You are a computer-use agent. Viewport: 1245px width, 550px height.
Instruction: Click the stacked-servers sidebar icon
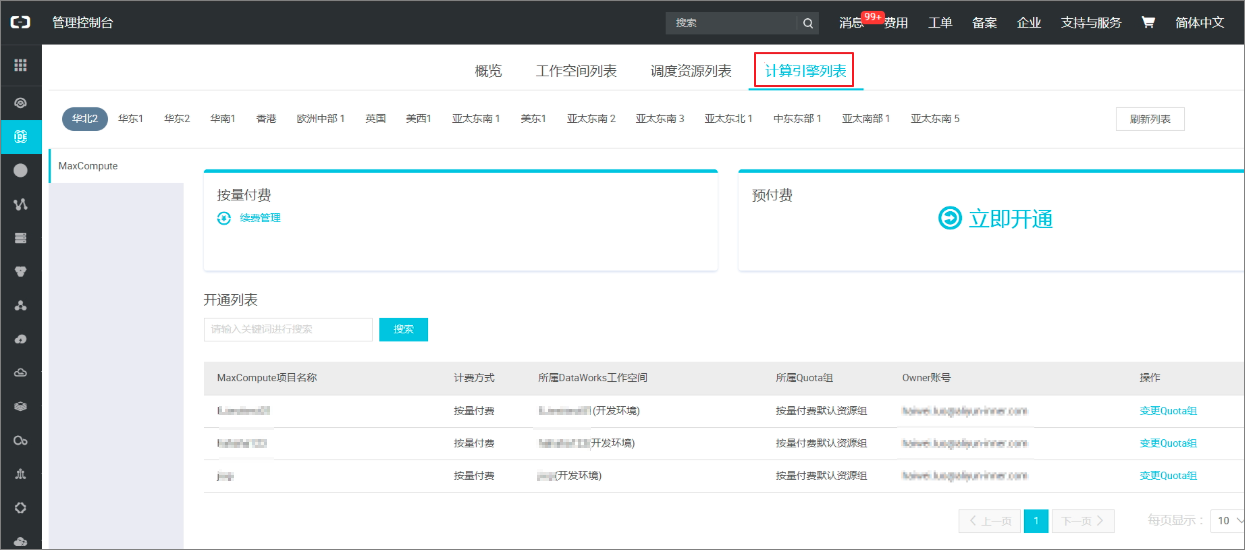[20, 238]
